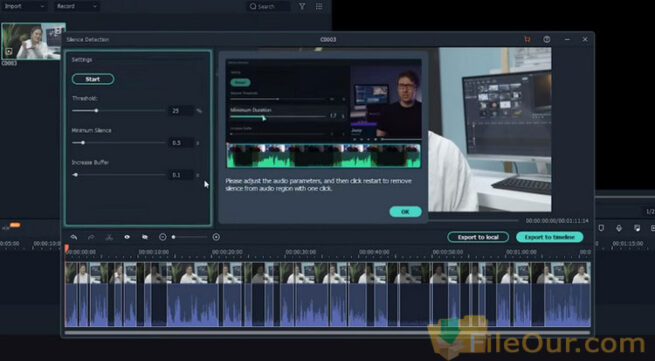This screenshot has height=361, width=655.
Task: Click OK in the tutorial popup
Action: (x=405, y=212)
